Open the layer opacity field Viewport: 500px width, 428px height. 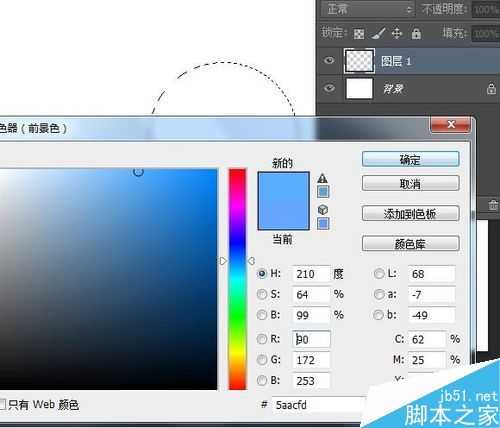(x=485, y=10)
